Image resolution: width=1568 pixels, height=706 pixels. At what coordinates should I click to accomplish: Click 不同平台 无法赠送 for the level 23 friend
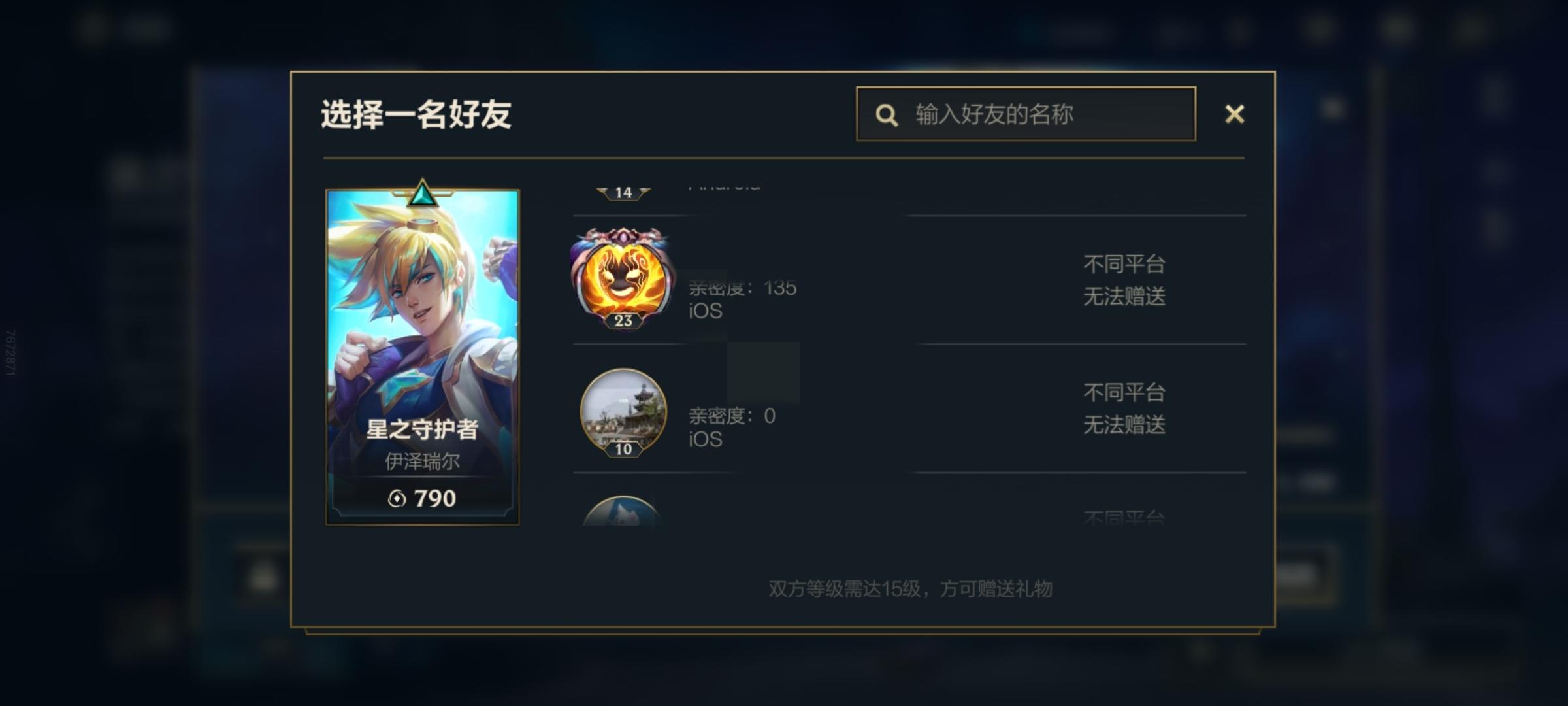tap(1124, 280)
